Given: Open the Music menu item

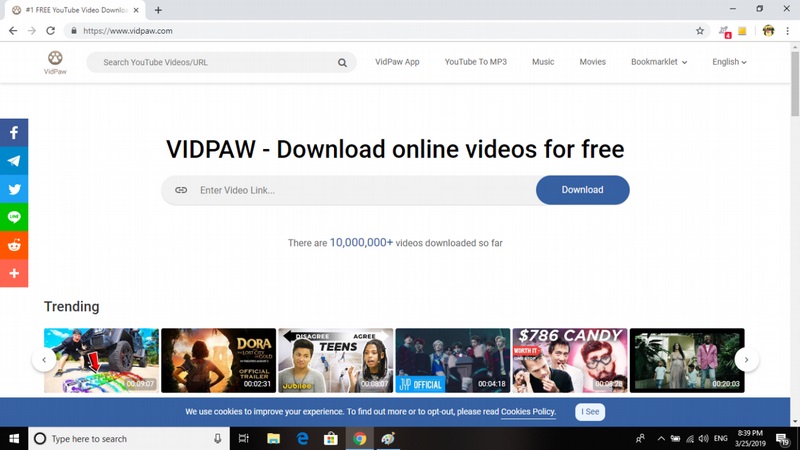Looking at the screenshot, I should tap(543, 62).
